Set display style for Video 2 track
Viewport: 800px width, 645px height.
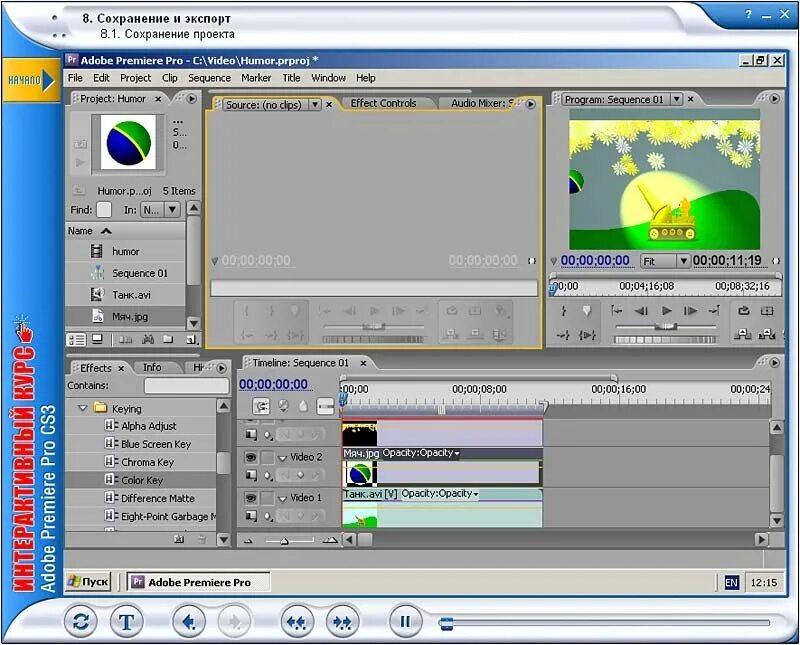(251, 476)
